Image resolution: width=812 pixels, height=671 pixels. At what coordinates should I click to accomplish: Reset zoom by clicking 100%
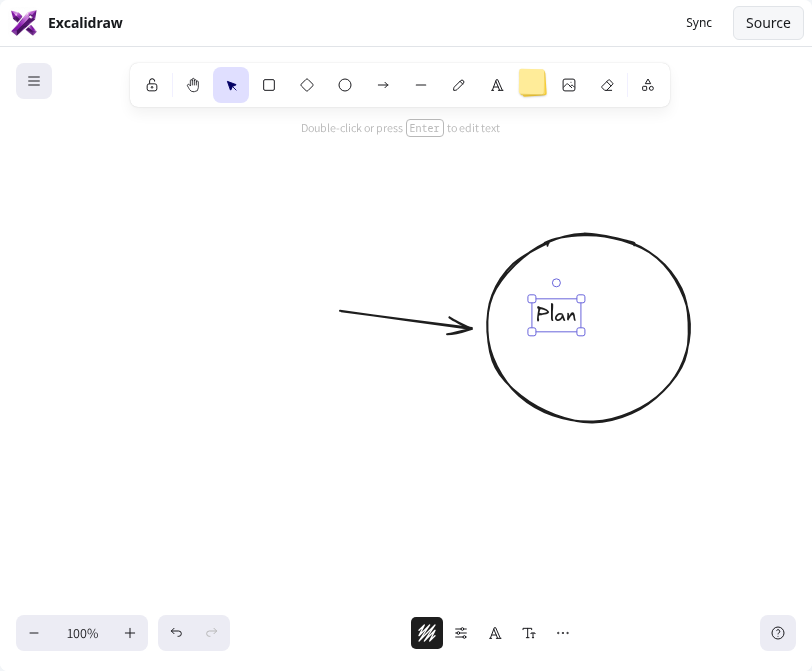point(82,633)
